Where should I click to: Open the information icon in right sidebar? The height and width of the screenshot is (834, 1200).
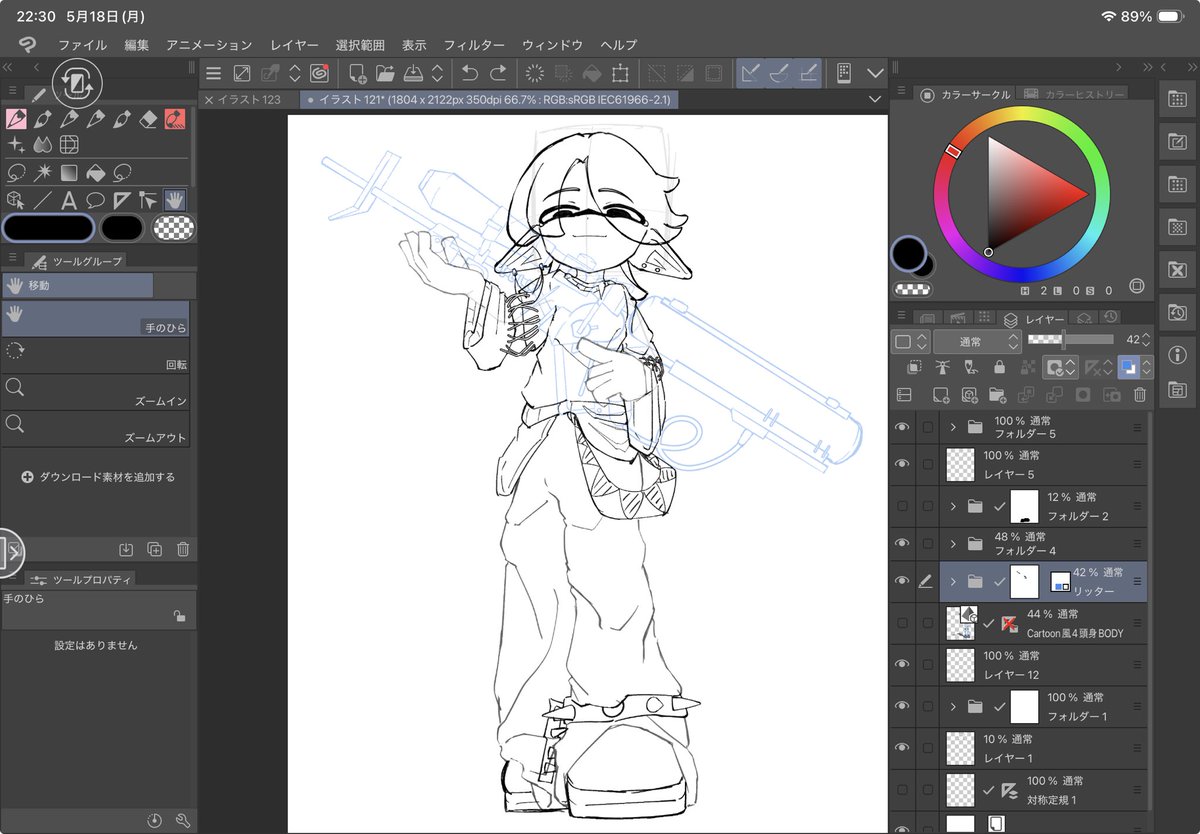pyautogui.click(x=1177, y=355)
